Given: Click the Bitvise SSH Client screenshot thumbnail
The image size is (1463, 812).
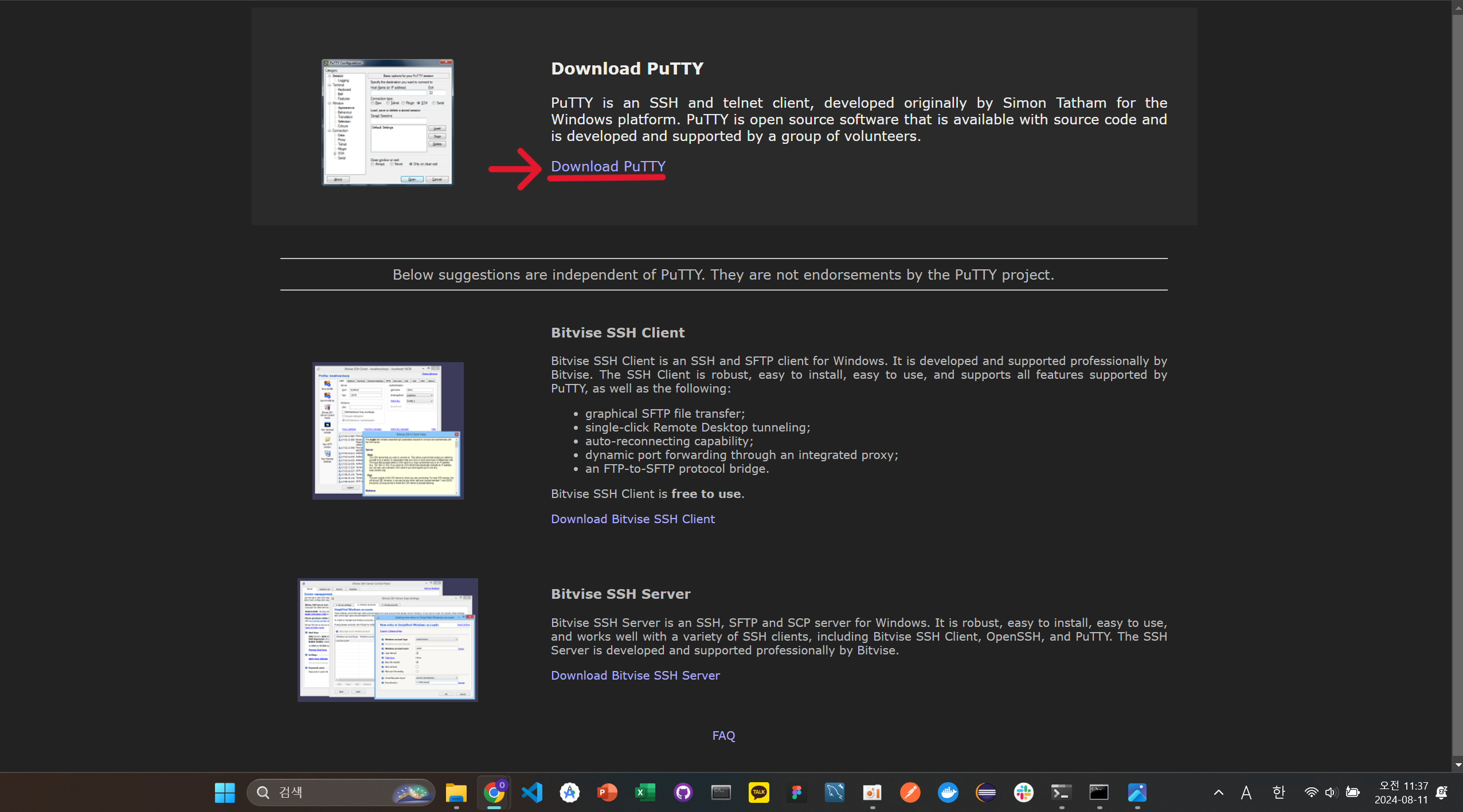Looking at the screenshot, I should coord(388,430).
